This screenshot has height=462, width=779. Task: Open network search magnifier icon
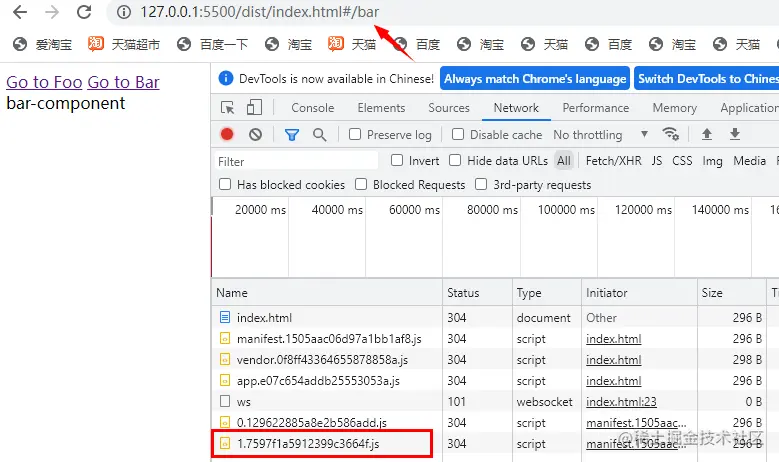[319, 135]
